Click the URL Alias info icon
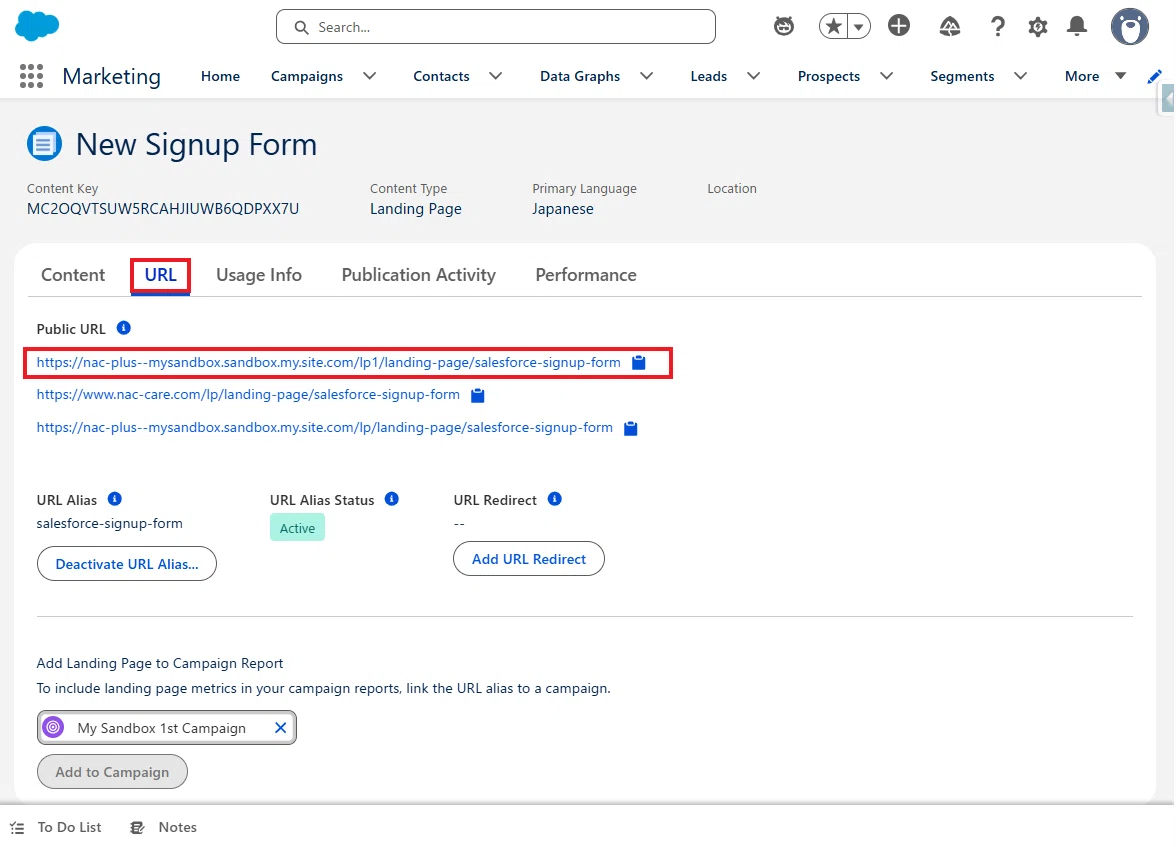This screenshot has width=1176, height=847. coord(115,499)
